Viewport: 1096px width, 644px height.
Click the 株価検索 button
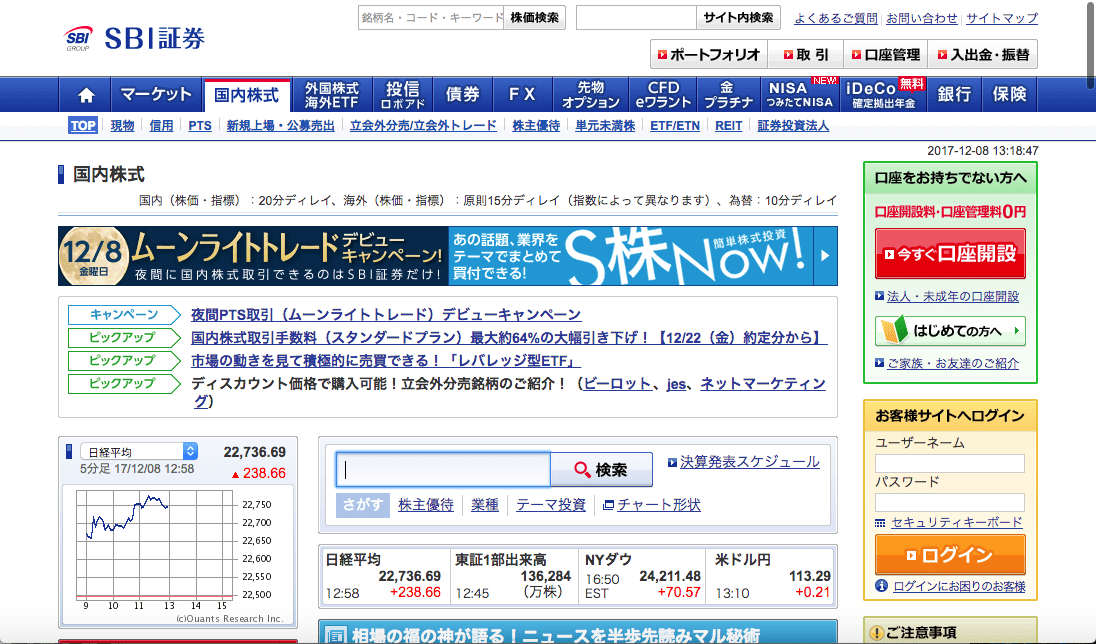pyautogui.click(x=536, y=17)
